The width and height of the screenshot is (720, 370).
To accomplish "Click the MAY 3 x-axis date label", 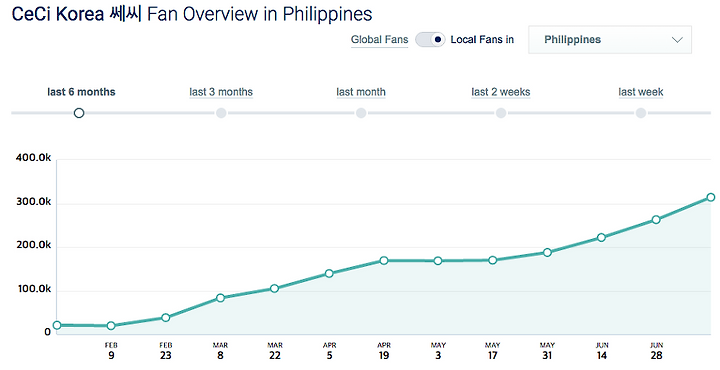I will tap(438, 351).
